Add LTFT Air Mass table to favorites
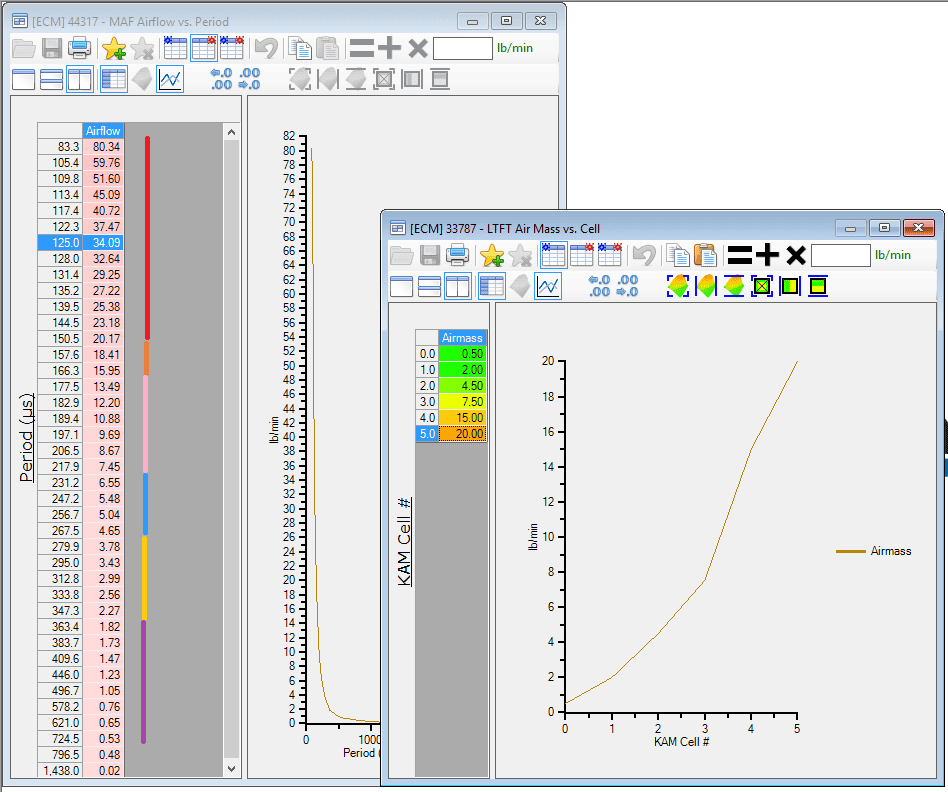 click(x=492, y=255)
